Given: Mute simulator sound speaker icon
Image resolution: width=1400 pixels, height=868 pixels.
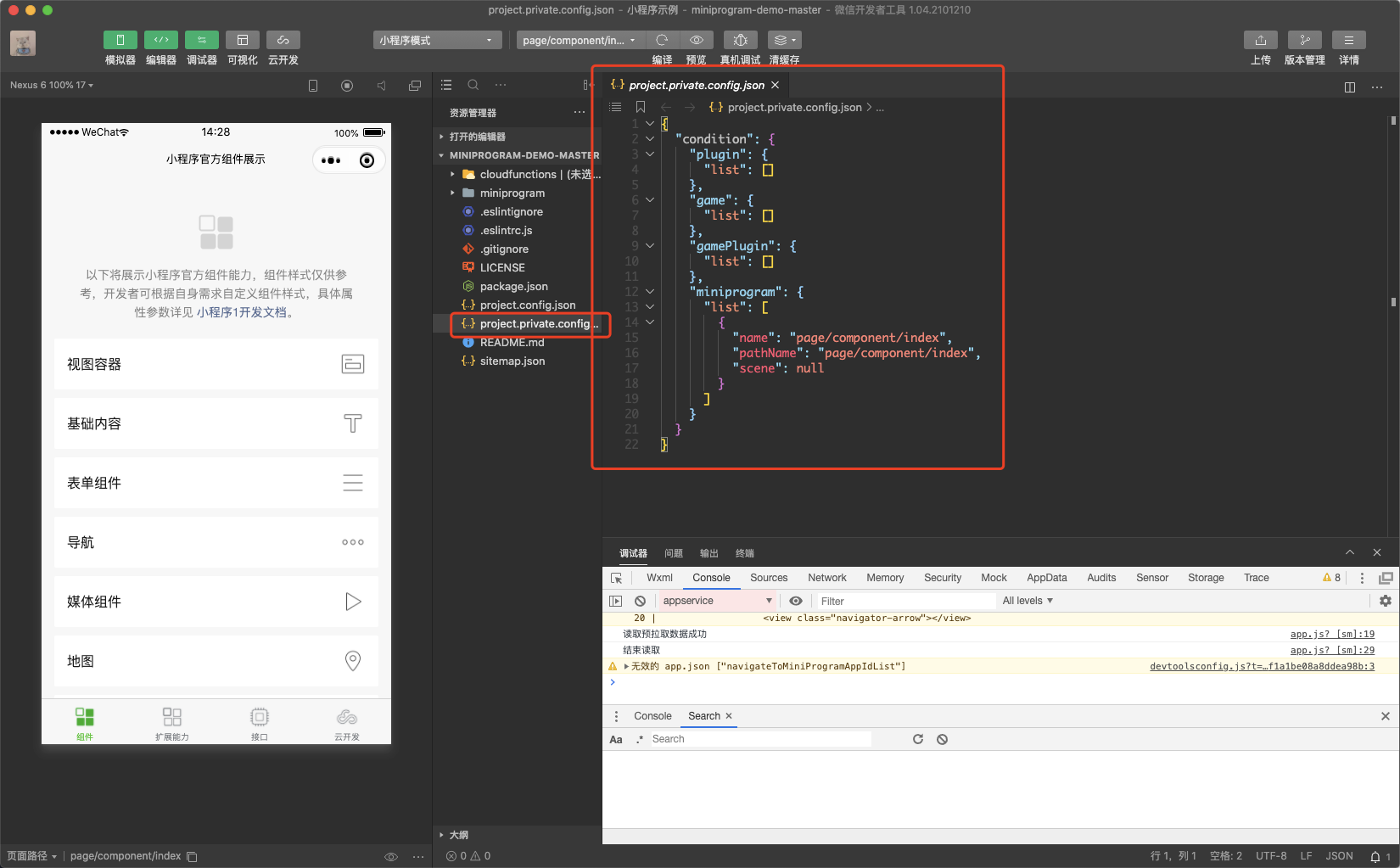Looking at the screenshot, I should [x=381, y=86].
